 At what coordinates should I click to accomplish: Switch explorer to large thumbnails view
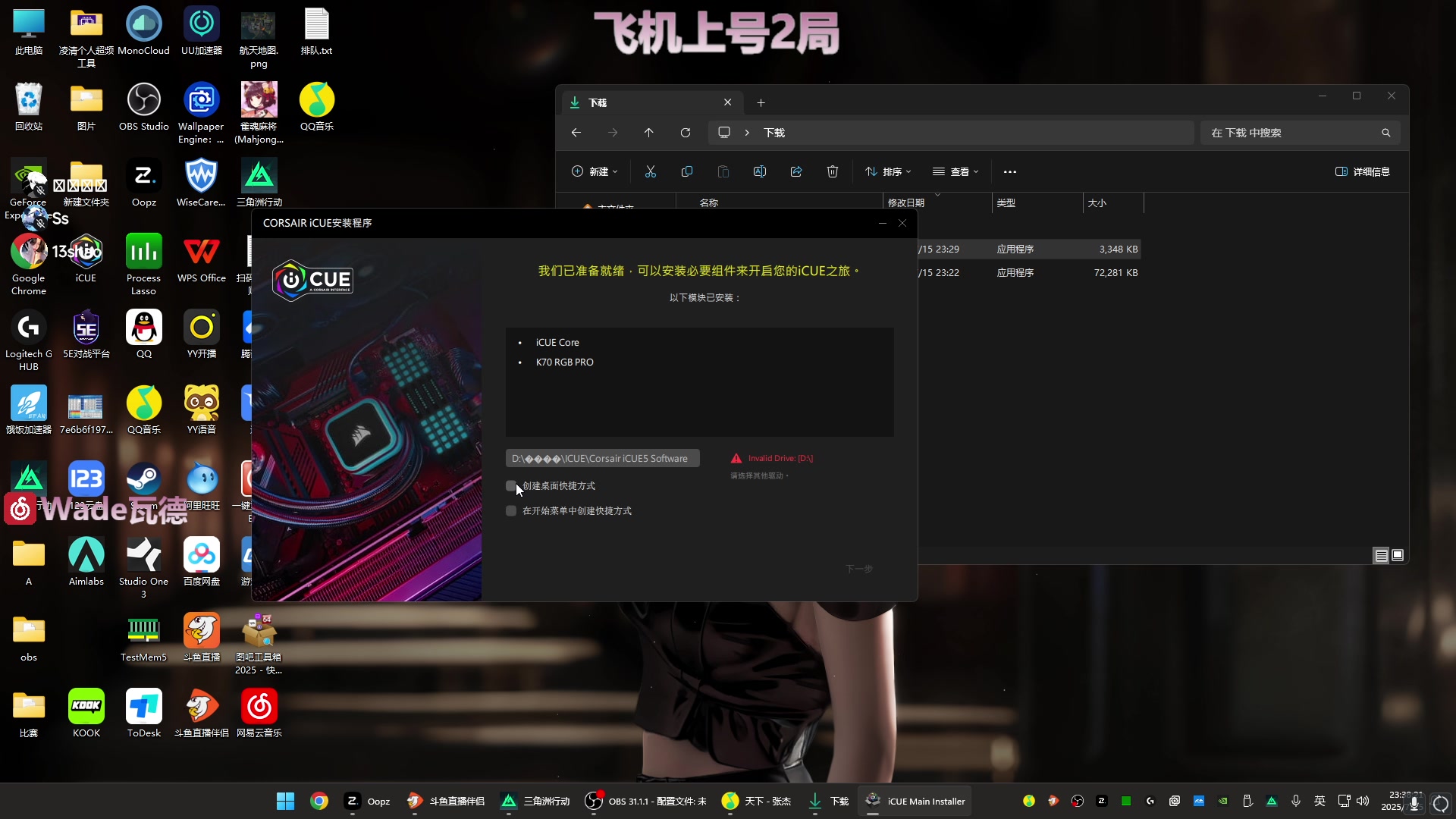tap(1398, 556)
